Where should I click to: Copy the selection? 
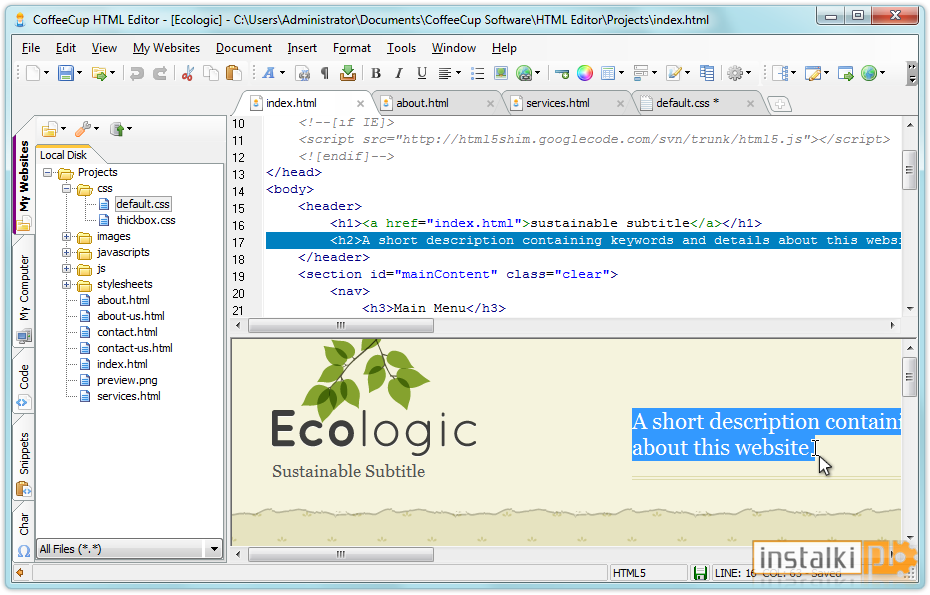tap(211, 73)
